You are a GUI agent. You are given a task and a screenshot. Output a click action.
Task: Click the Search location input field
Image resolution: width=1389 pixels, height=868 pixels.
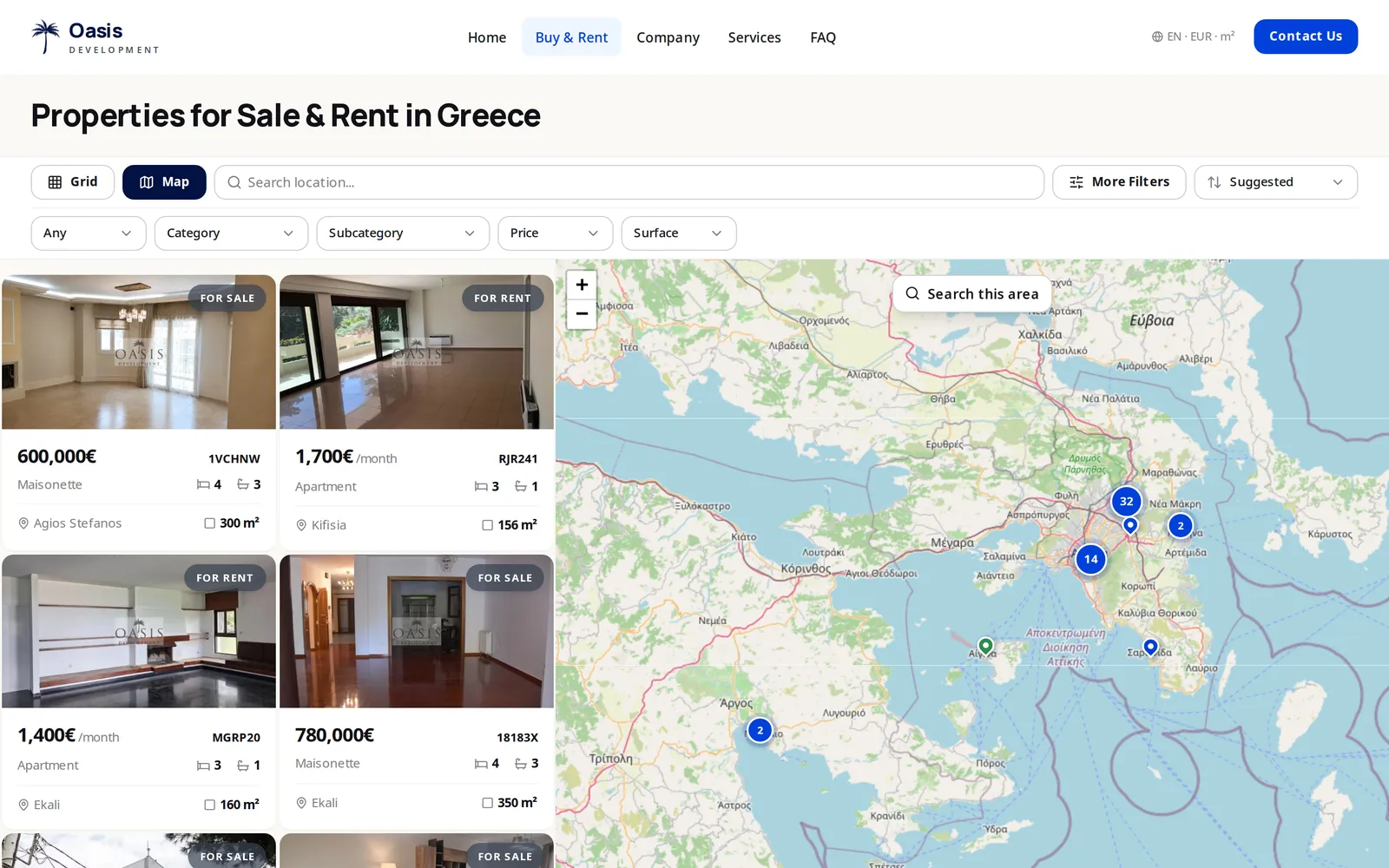coord(629,182)
